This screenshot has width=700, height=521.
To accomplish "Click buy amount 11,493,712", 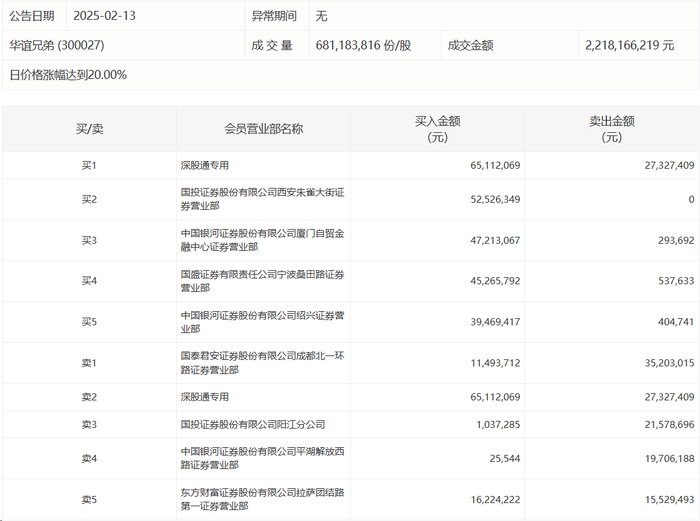I will [495, 363].
